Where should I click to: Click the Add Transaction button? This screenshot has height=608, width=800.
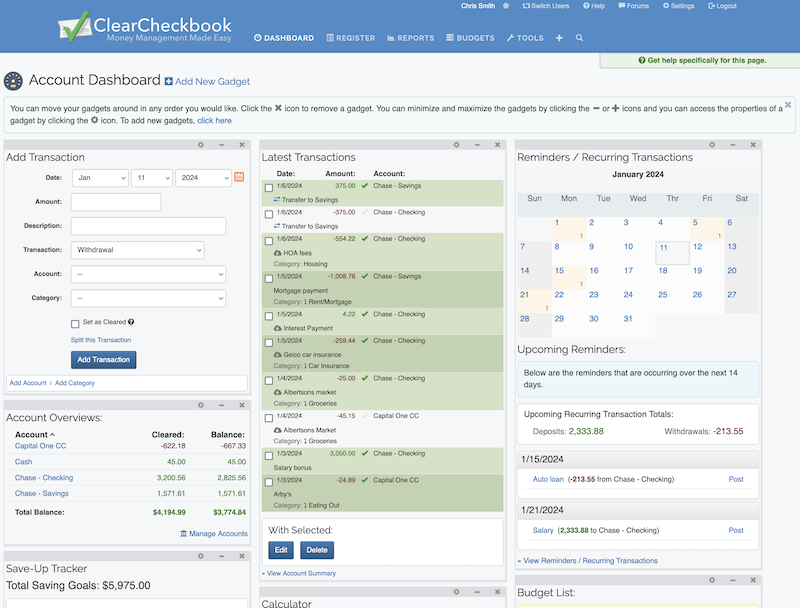[x=104, y=361]
